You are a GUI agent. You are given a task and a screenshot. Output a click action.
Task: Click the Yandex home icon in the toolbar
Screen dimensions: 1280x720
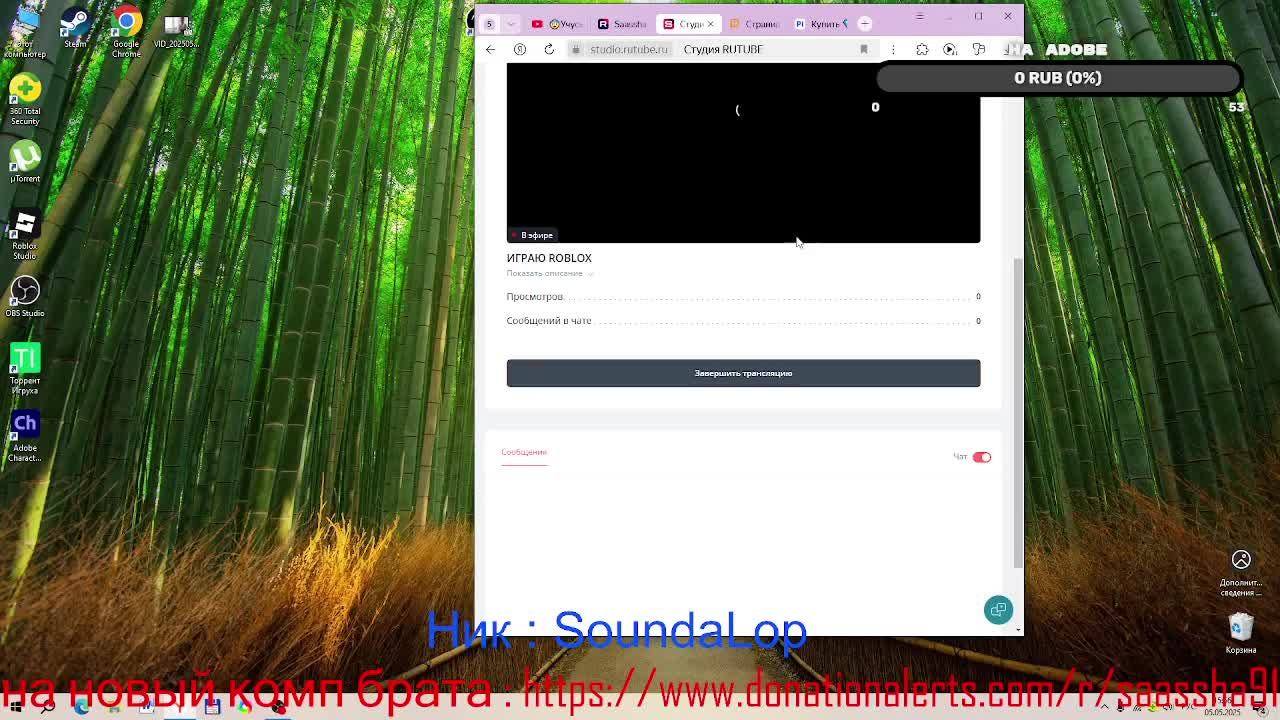coord(520,49)
